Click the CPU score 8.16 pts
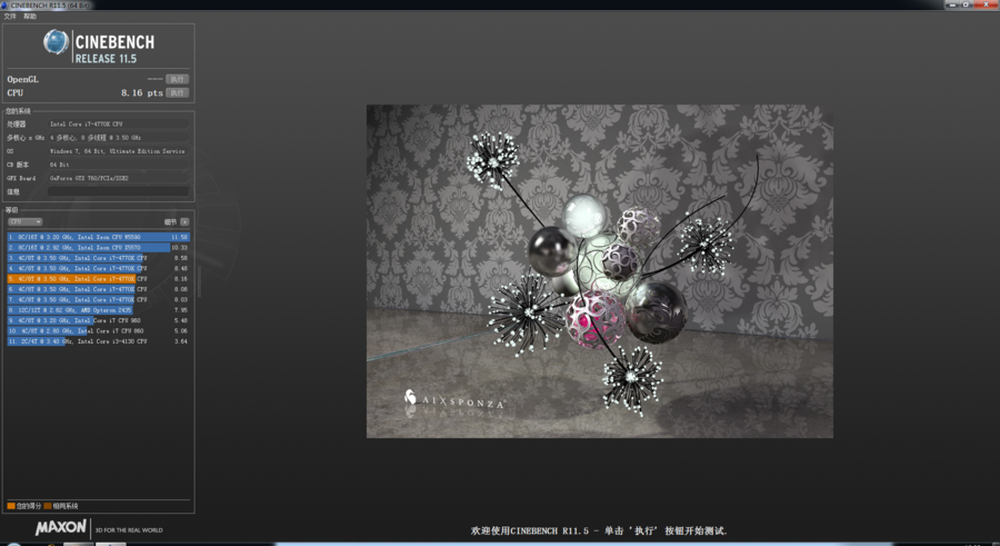 pos(142,92)
